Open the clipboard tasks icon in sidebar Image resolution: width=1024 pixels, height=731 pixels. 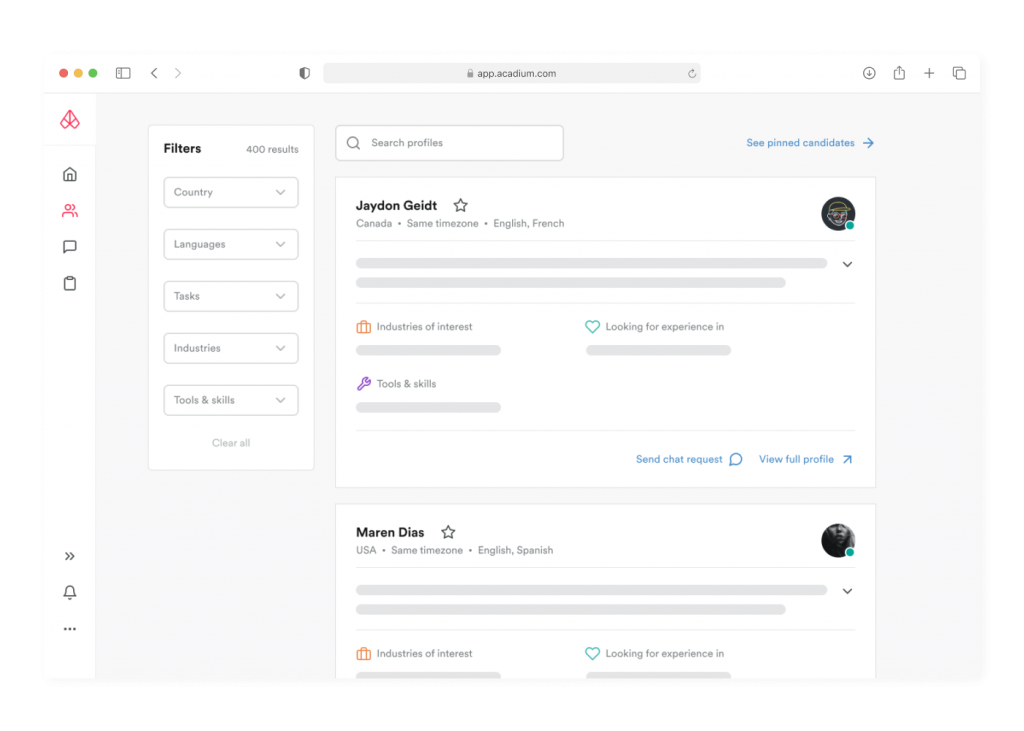point(70,283)
